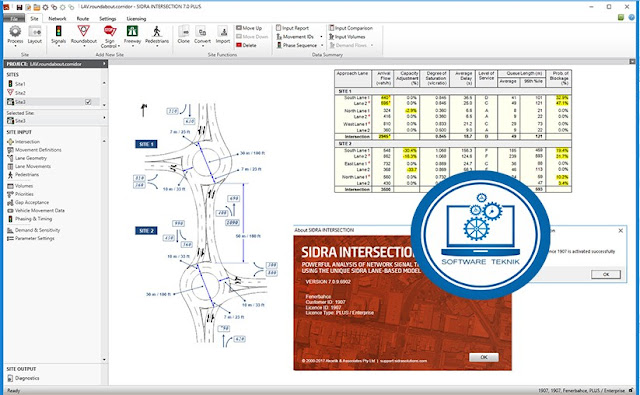Open the Sign Control dropdown arrow
The width and height of the screenshot is (640, 395).
pyautogui.click(x=119, y=46)
